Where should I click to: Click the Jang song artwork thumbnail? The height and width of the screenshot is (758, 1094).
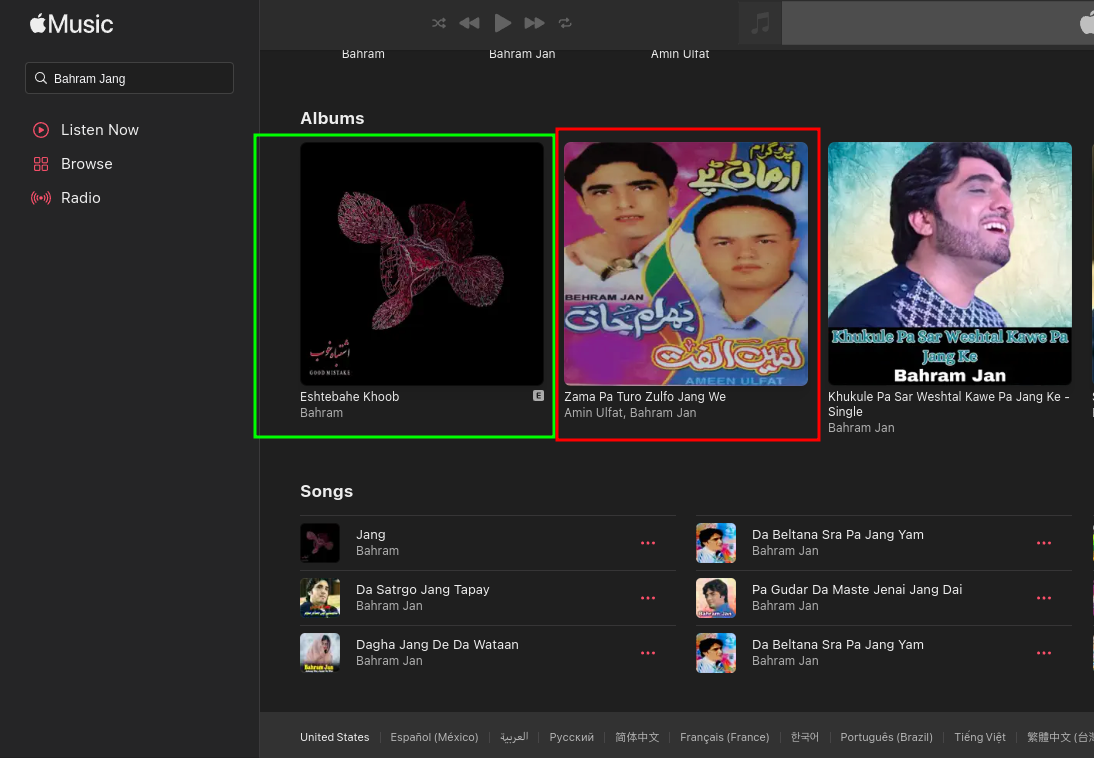coord(320,543)
